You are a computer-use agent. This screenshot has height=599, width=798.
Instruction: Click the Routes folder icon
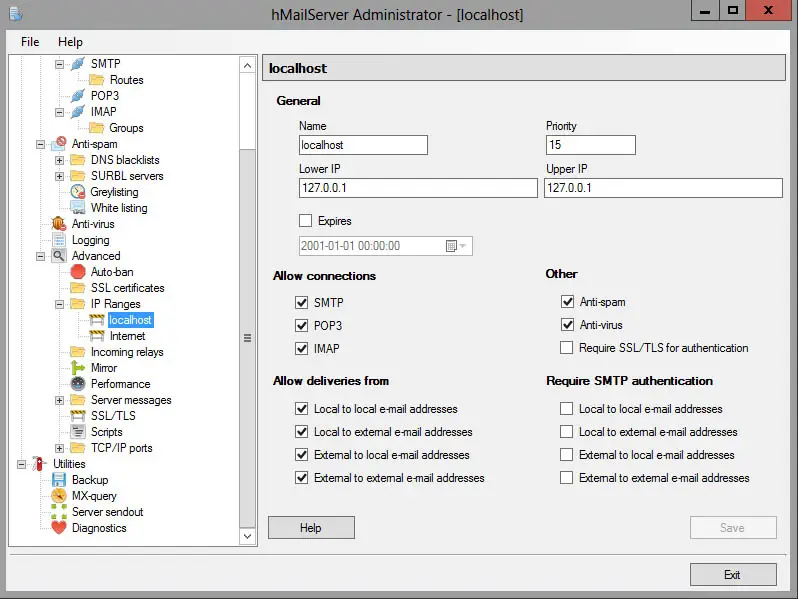tap(97, 80)
